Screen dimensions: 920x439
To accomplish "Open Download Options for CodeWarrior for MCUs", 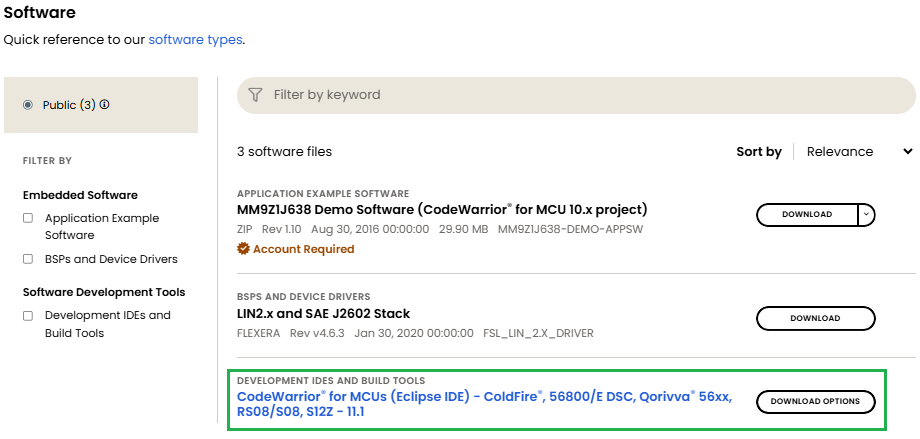I will (816, 401).
